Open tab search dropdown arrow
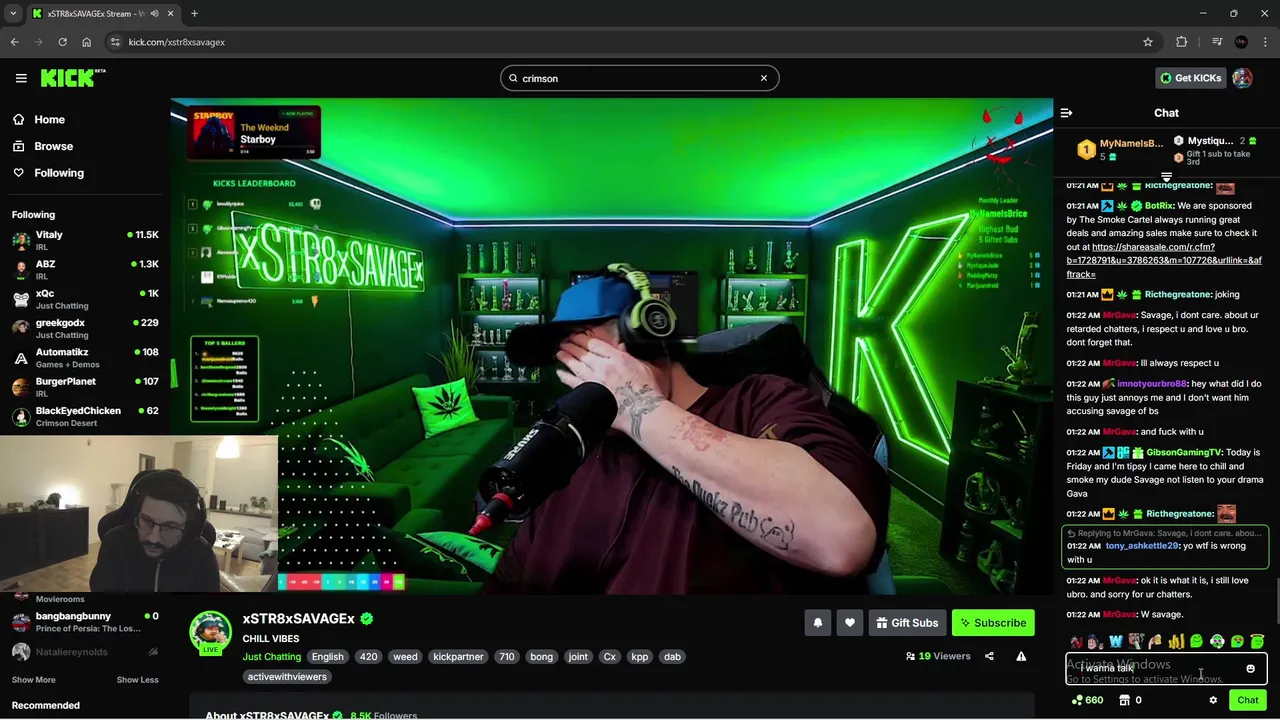 (x=13, y=13)
